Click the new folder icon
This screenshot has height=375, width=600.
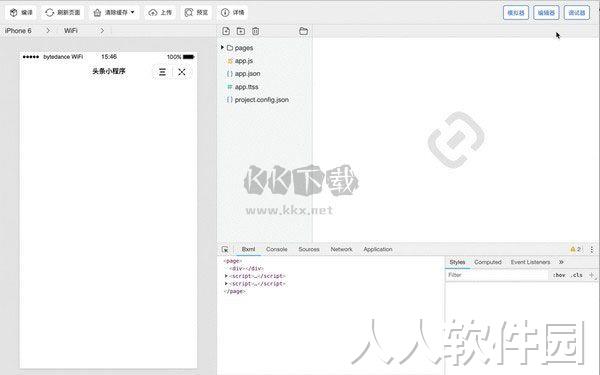(x=241, y=31)
